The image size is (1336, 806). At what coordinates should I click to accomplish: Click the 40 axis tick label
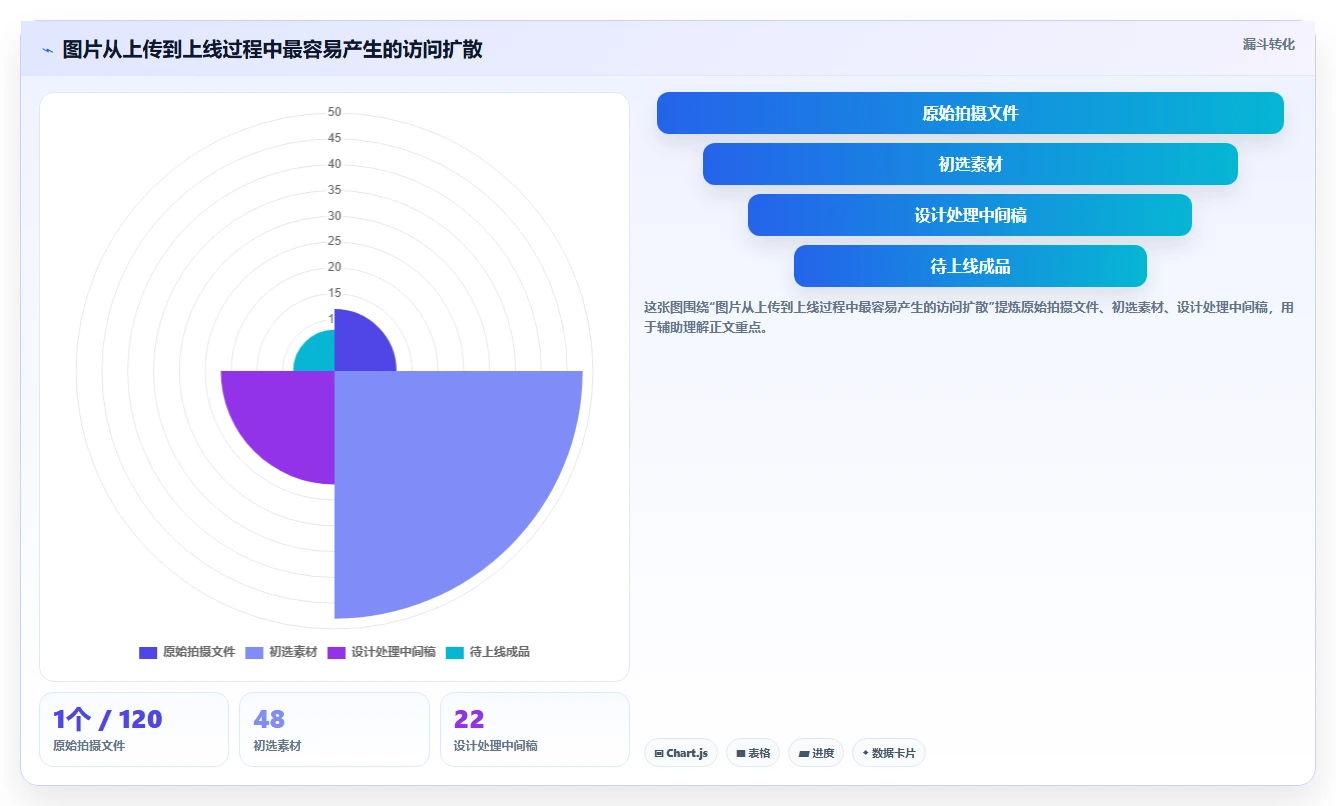pyautogui.click(x=334, y=164)
